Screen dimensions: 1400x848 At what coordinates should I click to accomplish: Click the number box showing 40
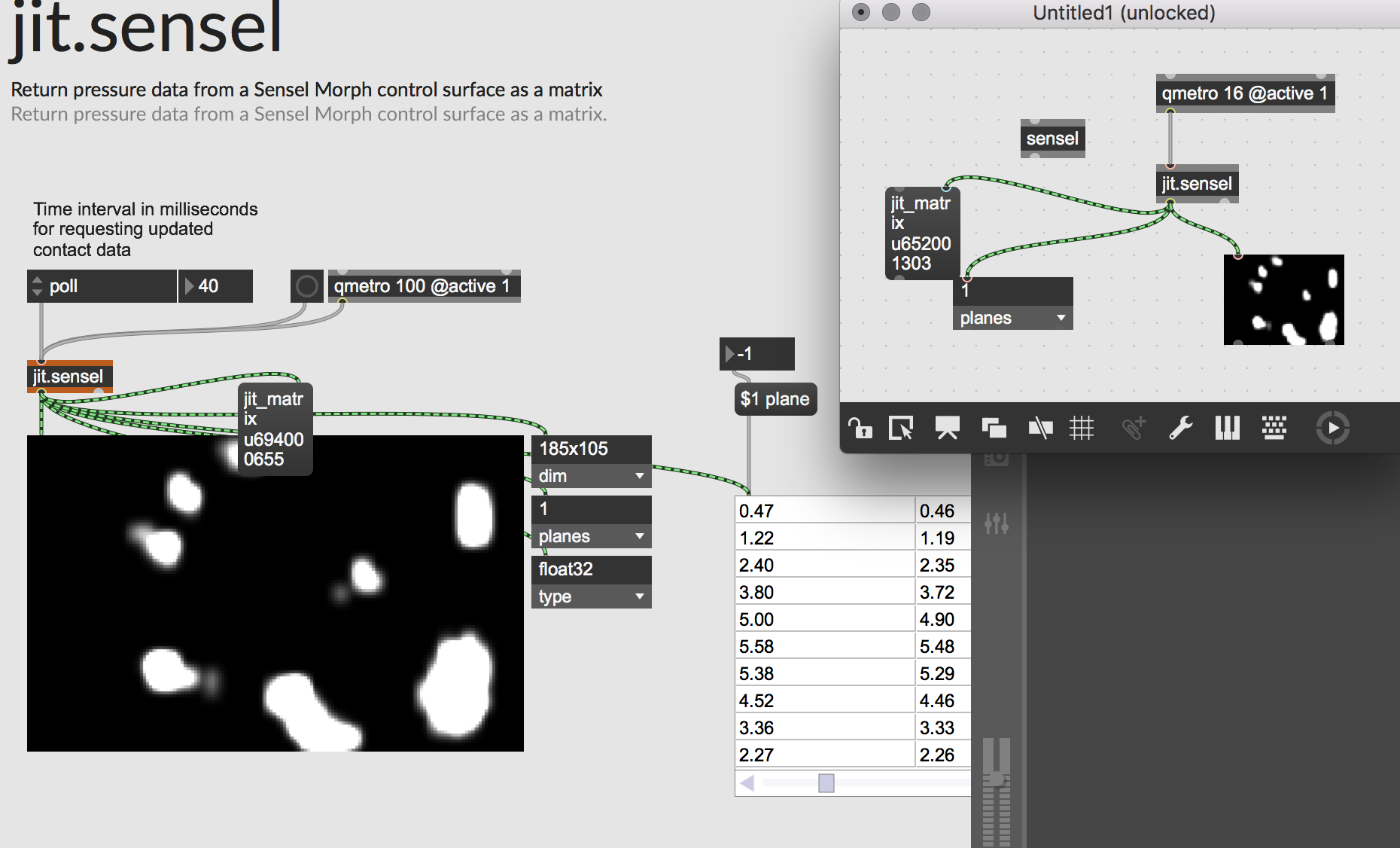[215, 286]
